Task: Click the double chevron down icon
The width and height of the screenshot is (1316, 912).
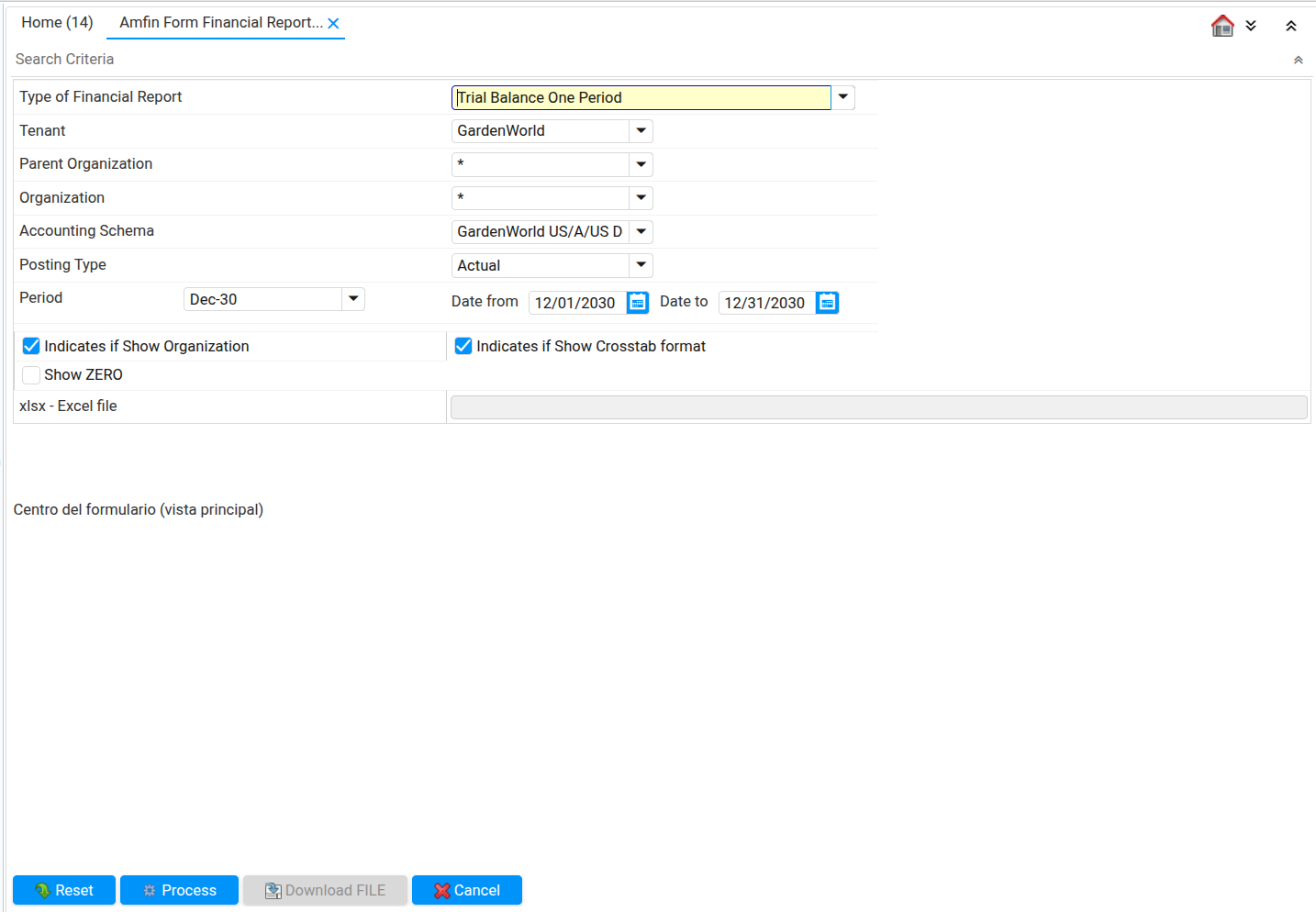Action: click(x=1251, y=26)
